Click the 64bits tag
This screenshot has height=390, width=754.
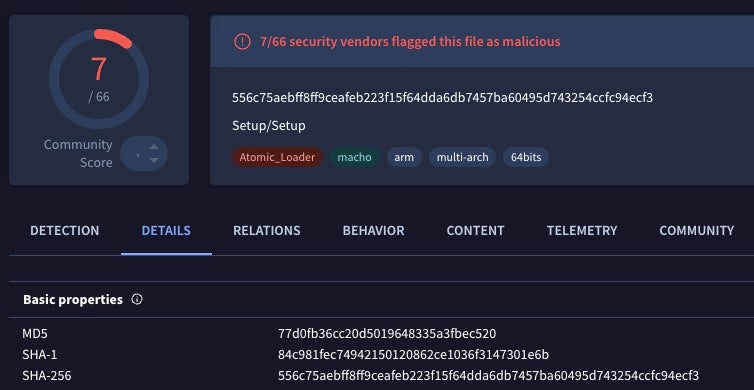526,157
